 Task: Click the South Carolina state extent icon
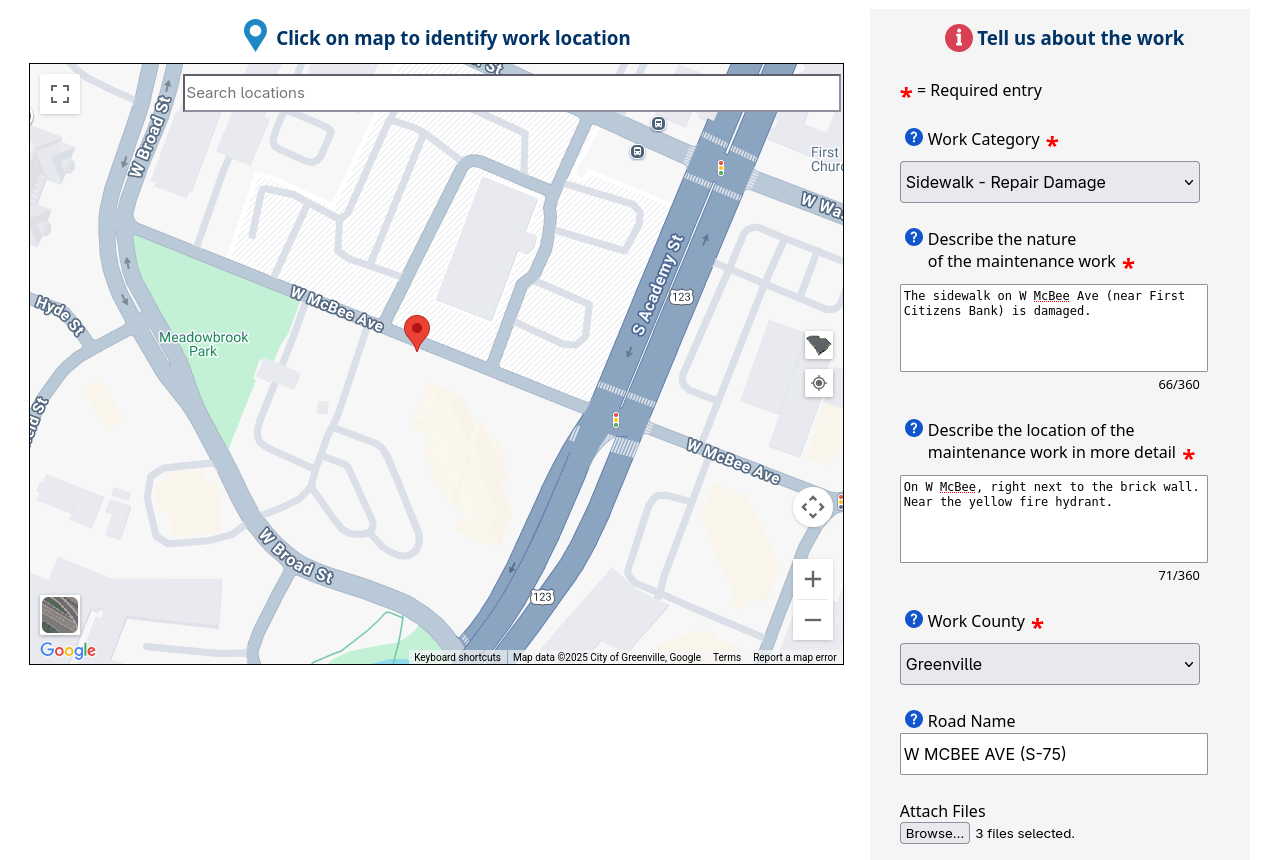click(x=819, y=346)
